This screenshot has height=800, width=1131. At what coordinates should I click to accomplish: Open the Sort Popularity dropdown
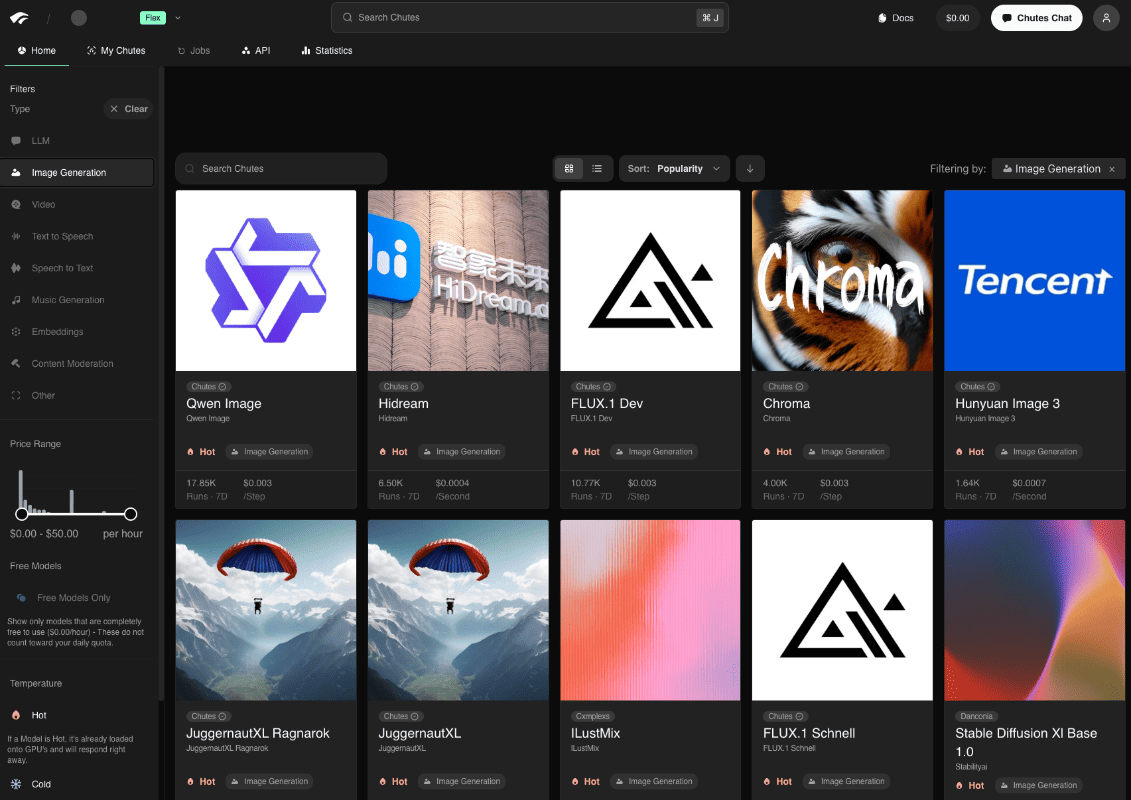click(x=674, y=169)
